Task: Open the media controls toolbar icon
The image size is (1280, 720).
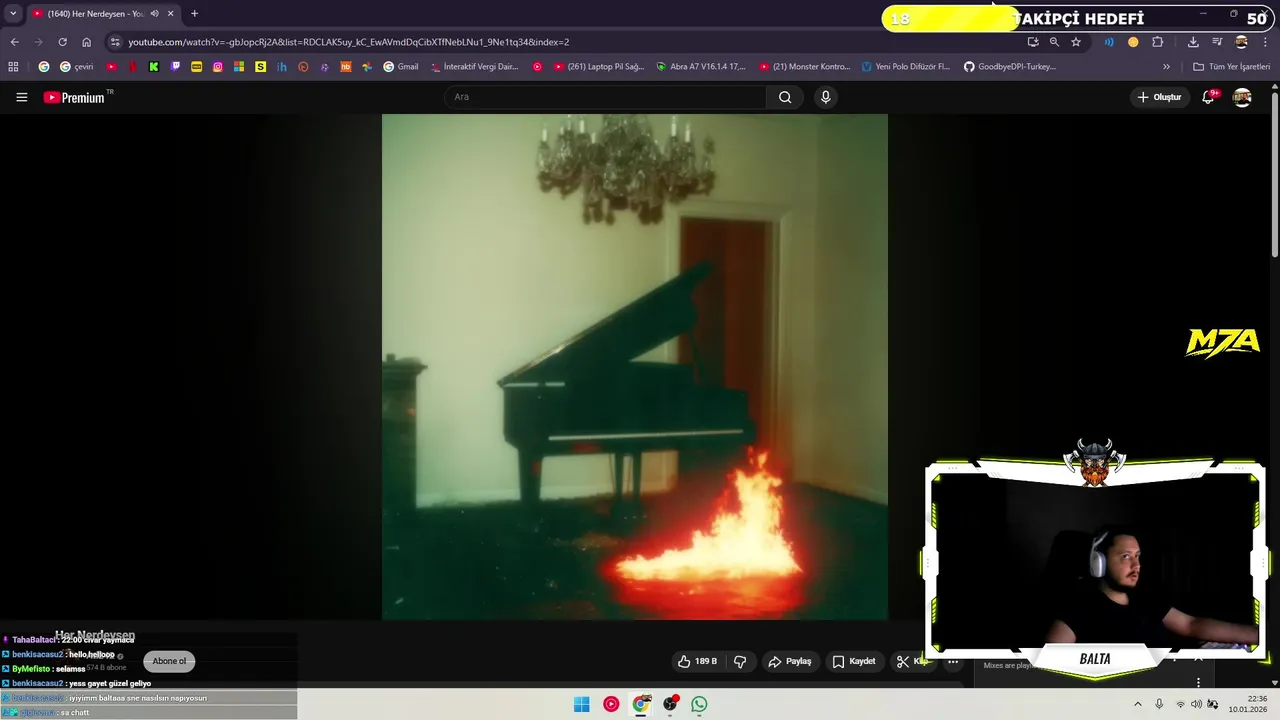Action: coord(1217,42)
